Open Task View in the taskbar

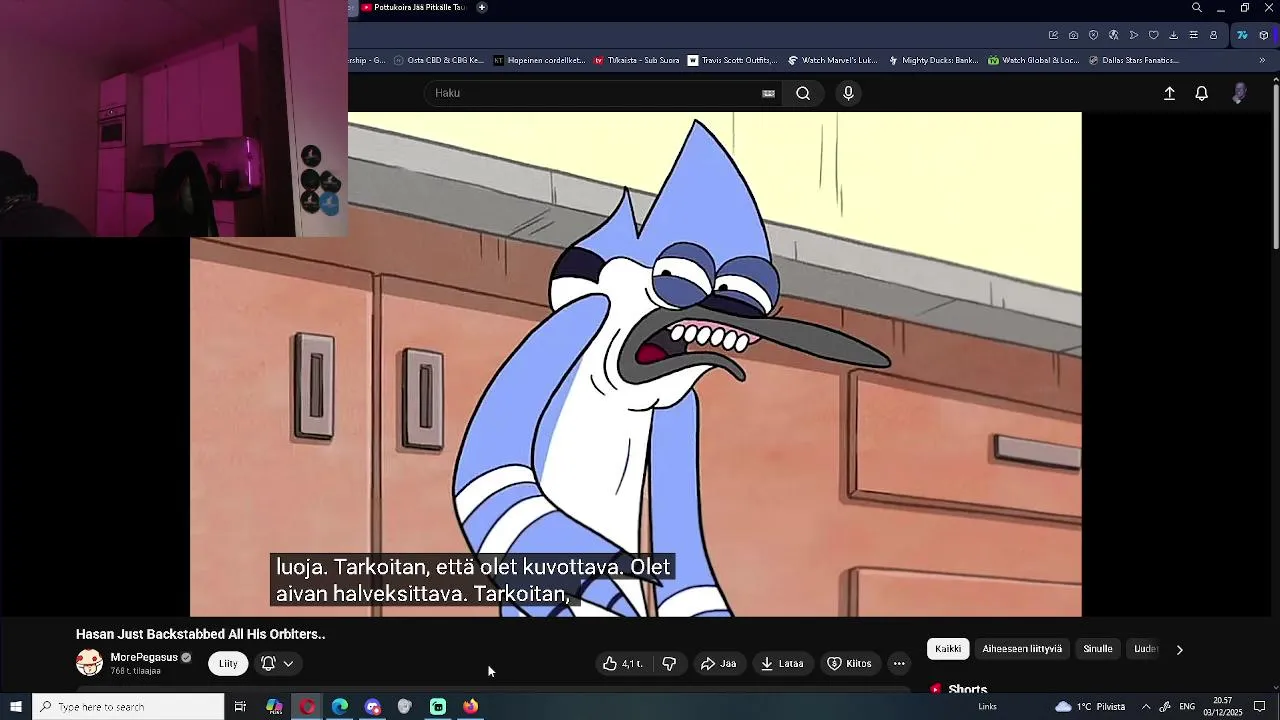pos(240,707)
